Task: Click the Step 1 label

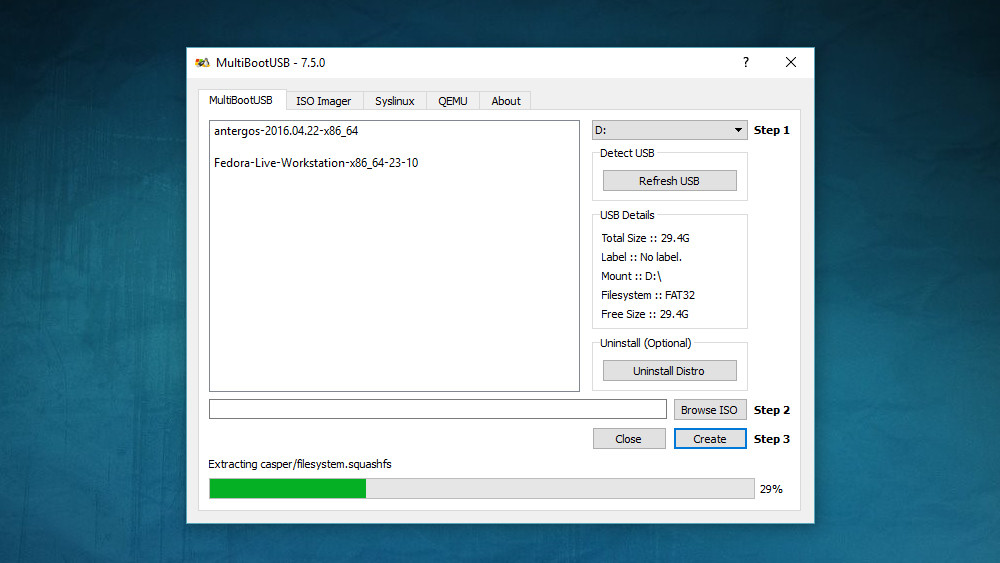Action: pyautogui.click(x=772, y=130)
